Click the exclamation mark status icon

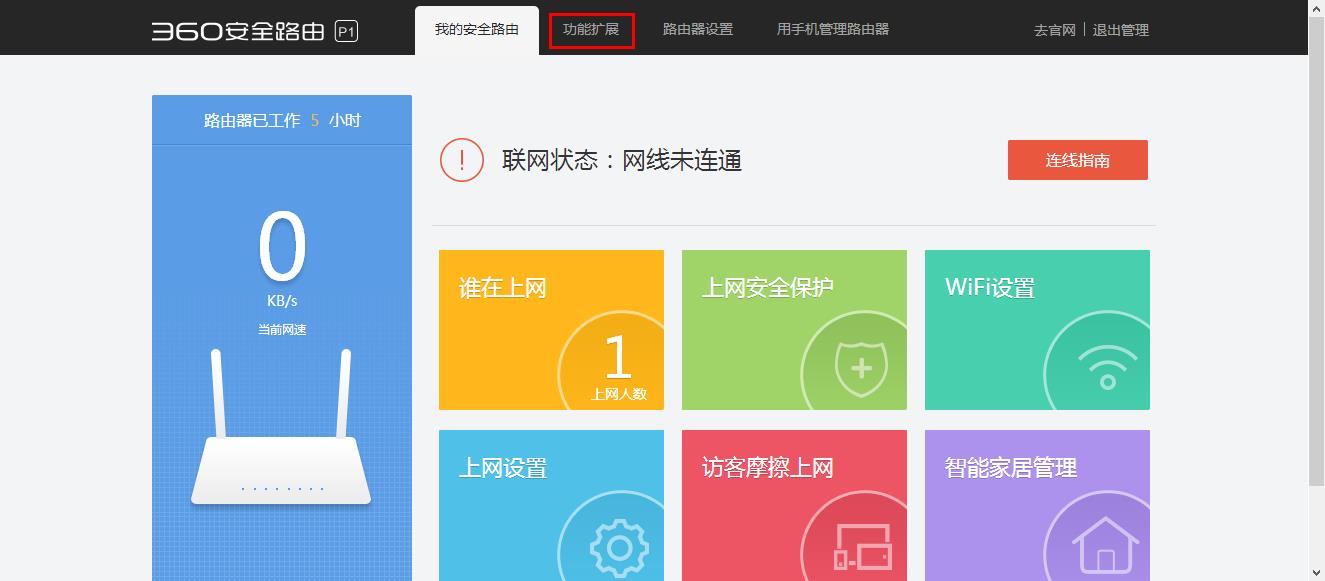461,160
